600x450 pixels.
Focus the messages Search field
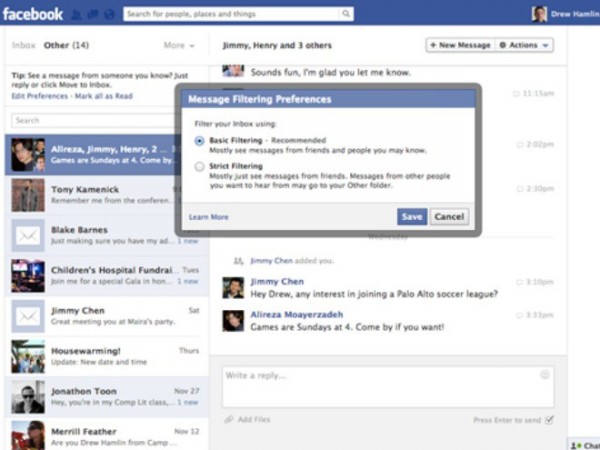click(x=94, y=121)
